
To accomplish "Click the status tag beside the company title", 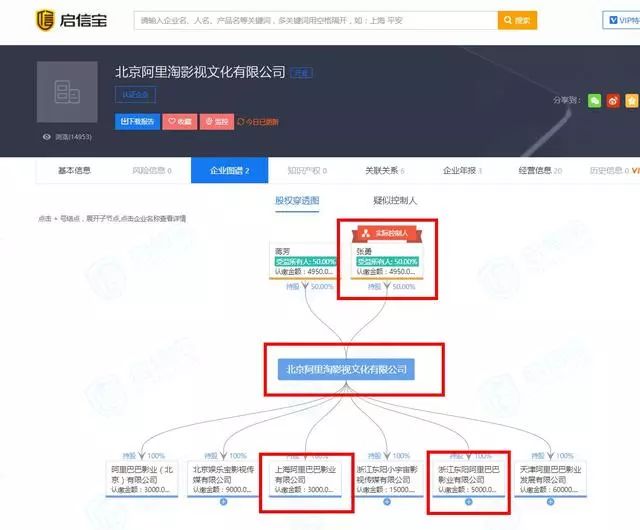I will click(301, 73).
